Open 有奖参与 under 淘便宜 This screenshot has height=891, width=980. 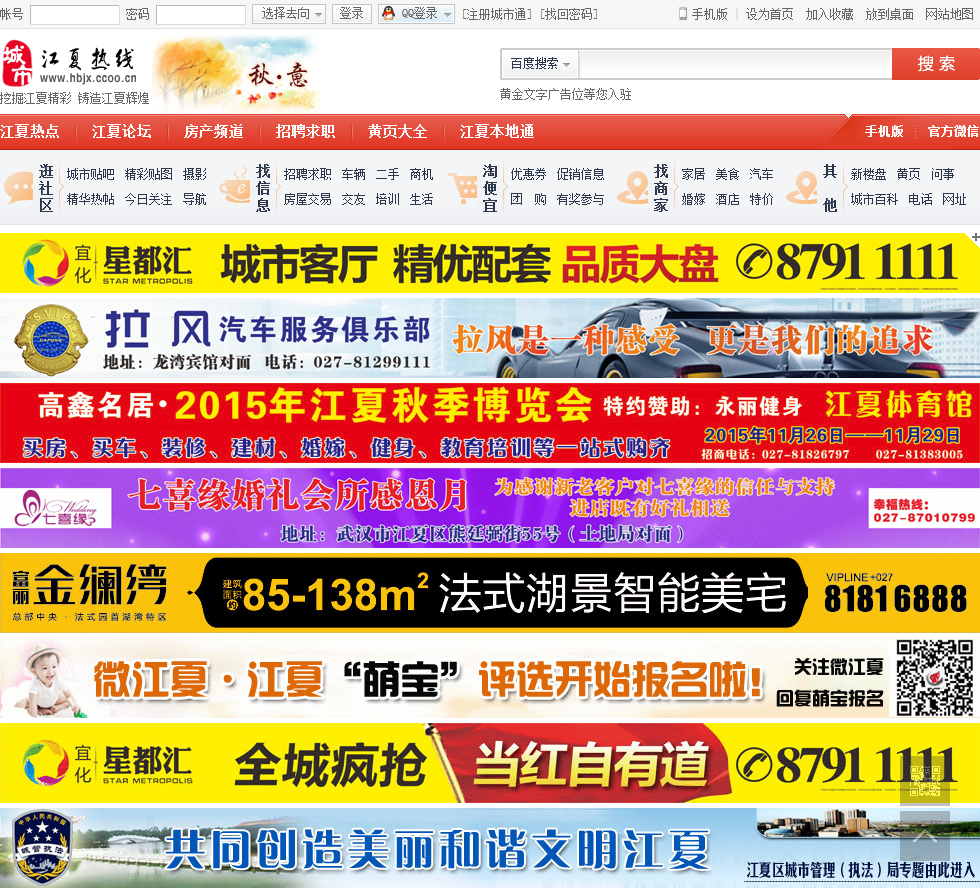pos(581,199)
